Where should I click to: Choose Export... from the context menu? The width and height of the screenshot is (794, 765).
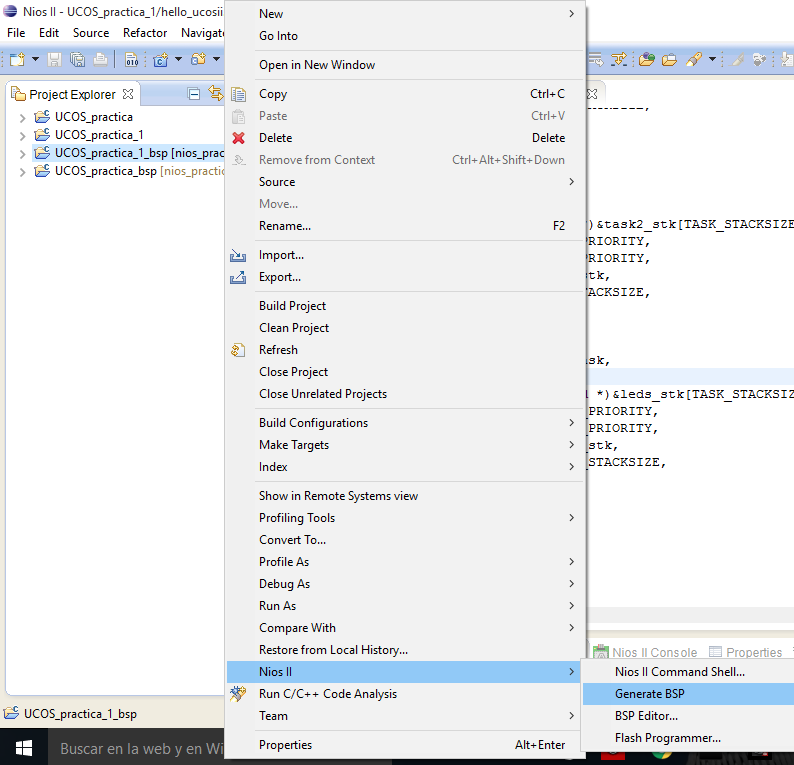(x=405, y=277)
